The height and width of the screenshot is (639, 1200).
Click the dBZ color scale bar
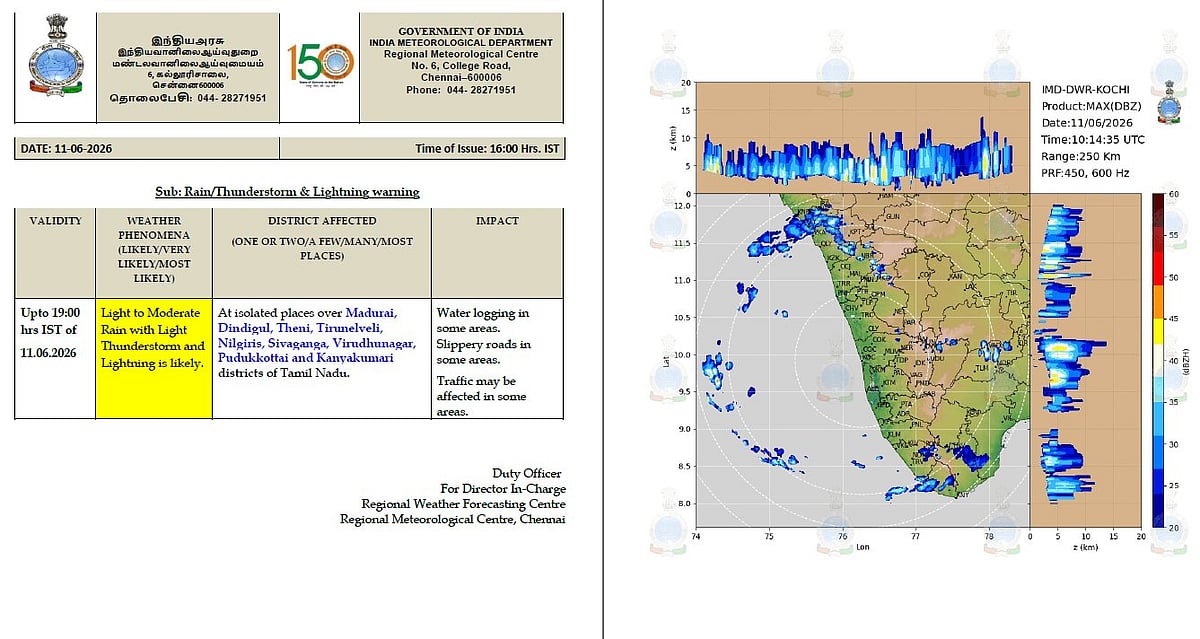pyautogui.click(x=1157, y=360)
